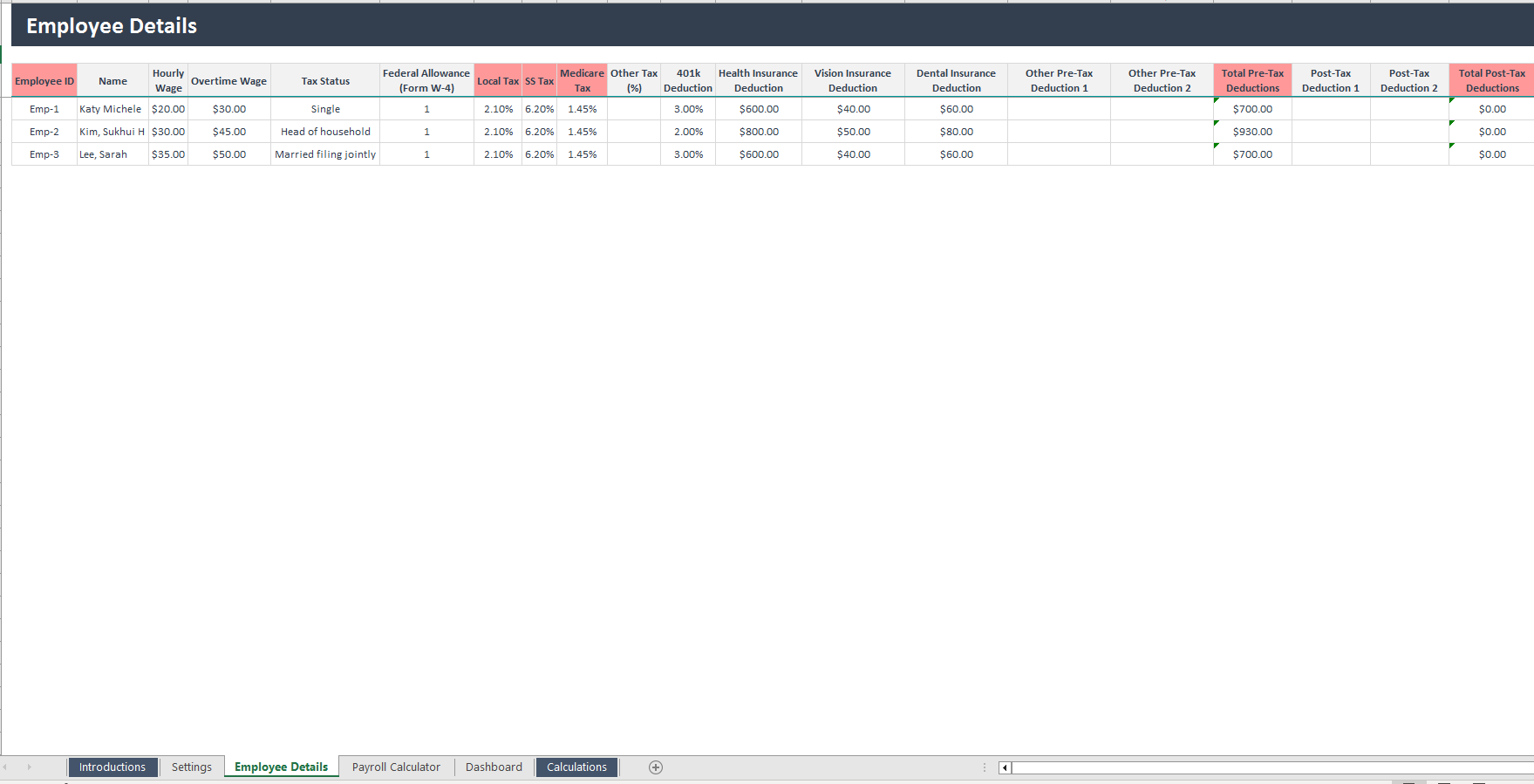Screen dimensions: 1534x784
Task: Switch to the Dashboard sheet tab
Action: pos(494,767)
